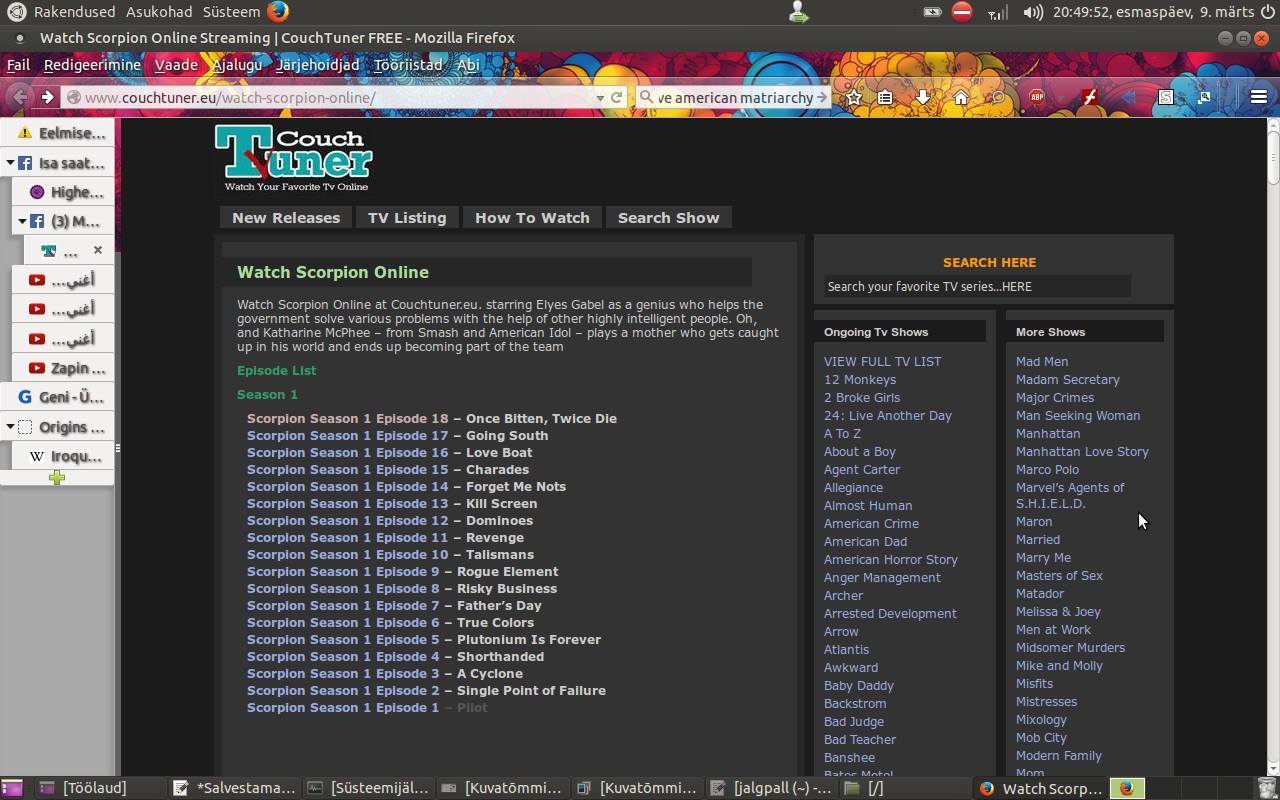Screen dimensions: 1280x800
Task: Open the Ajalugu menu
Action: pos(237,65)
